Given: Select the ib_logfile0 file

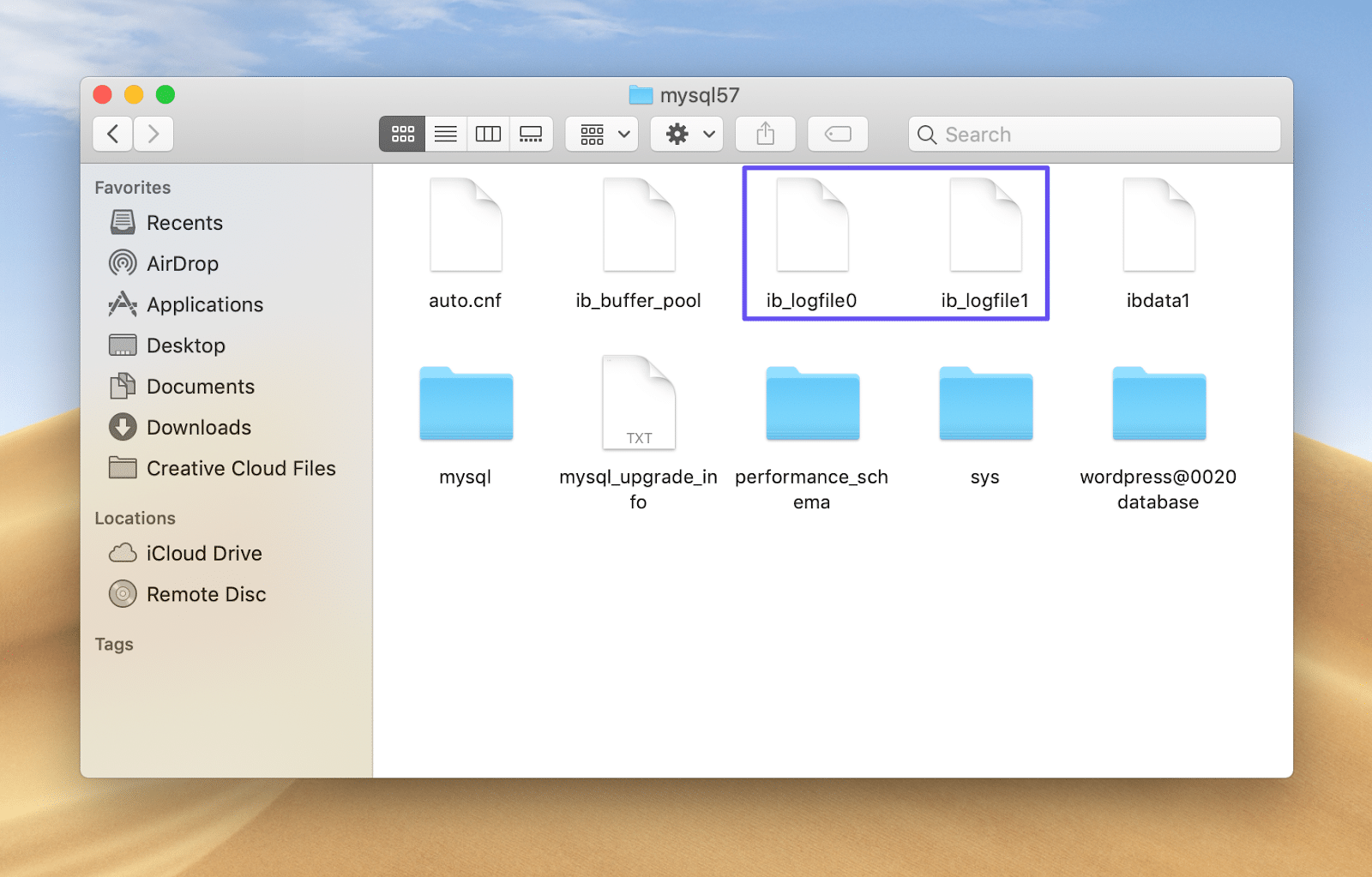Looking at the screenshot, I should [x=812, y=226].
